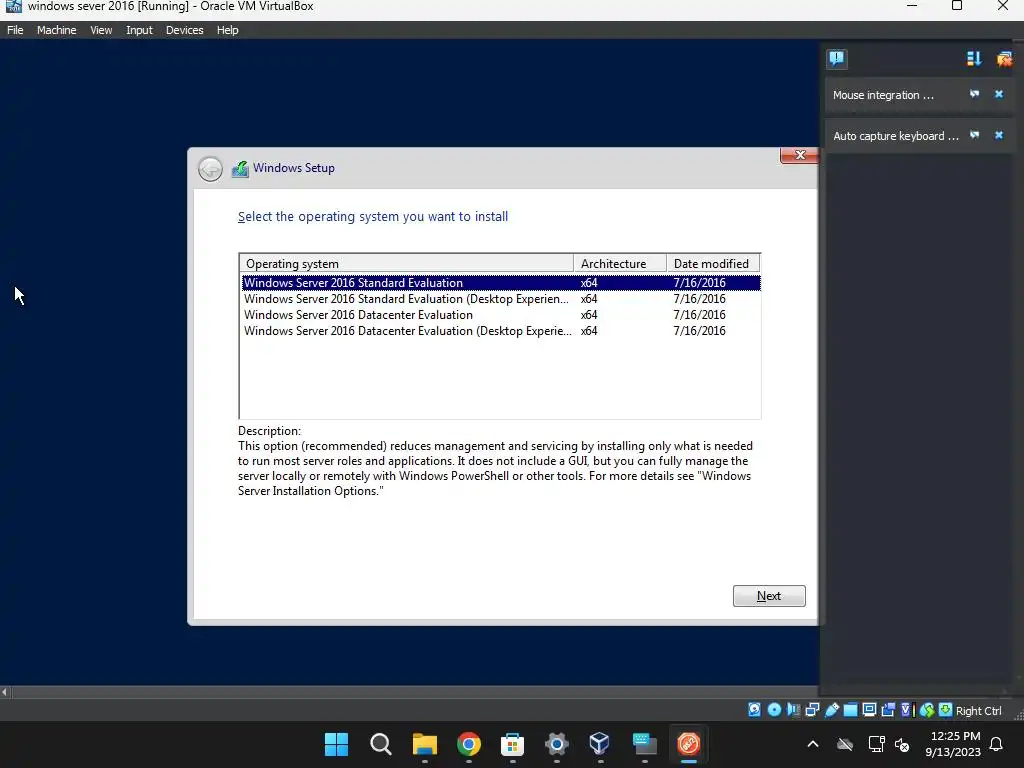Select Standard Evaluation (Desktop Experience) row
1024x768 pixels.
pos(500,298)
